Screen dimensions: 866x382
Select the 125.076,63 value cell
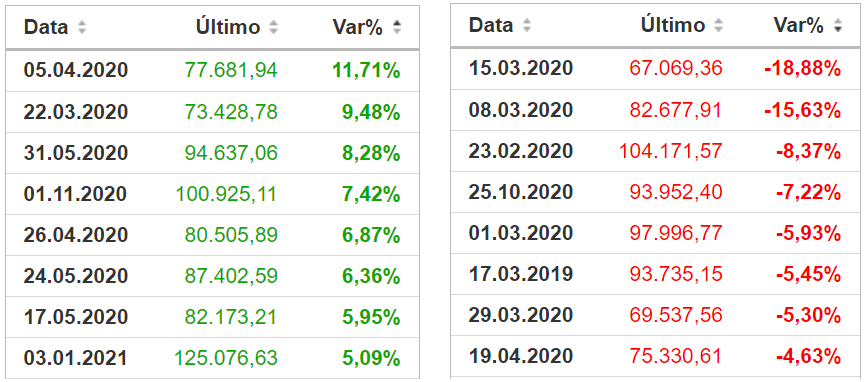[226, 358]
